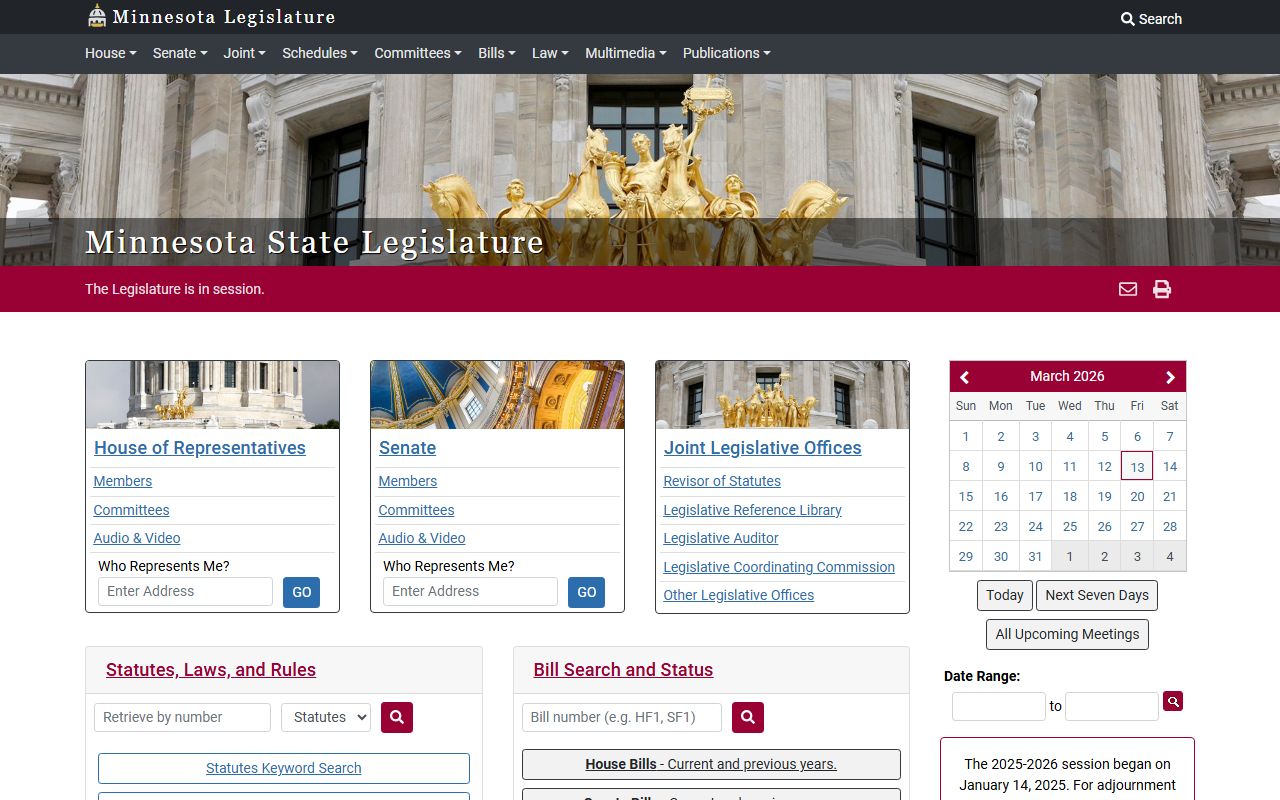Open Joint Legislative Offices heading link

point(762,448)
